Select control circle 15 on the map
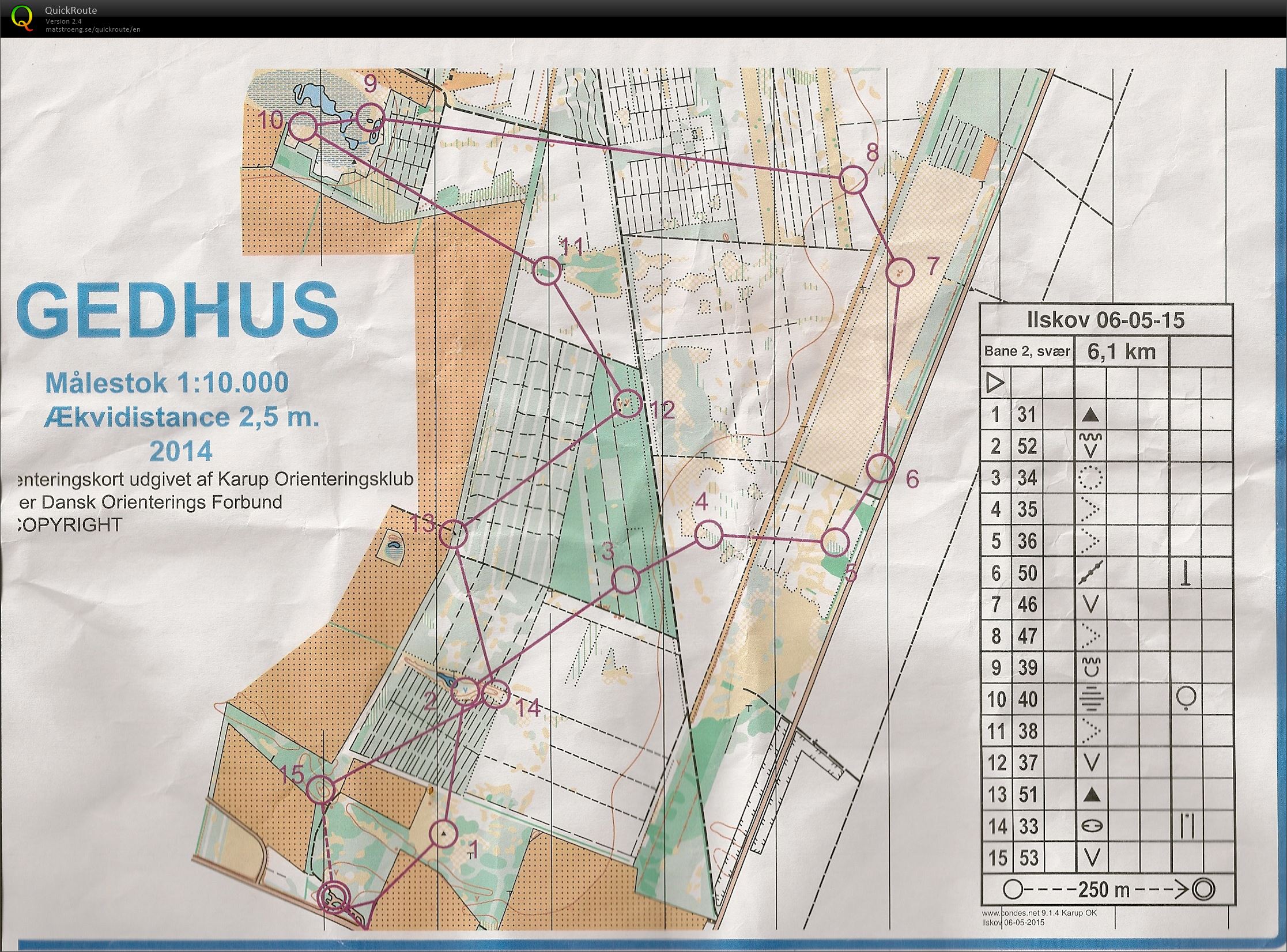Viewport: 1287px width, 952px height. [x=322, y=789]
